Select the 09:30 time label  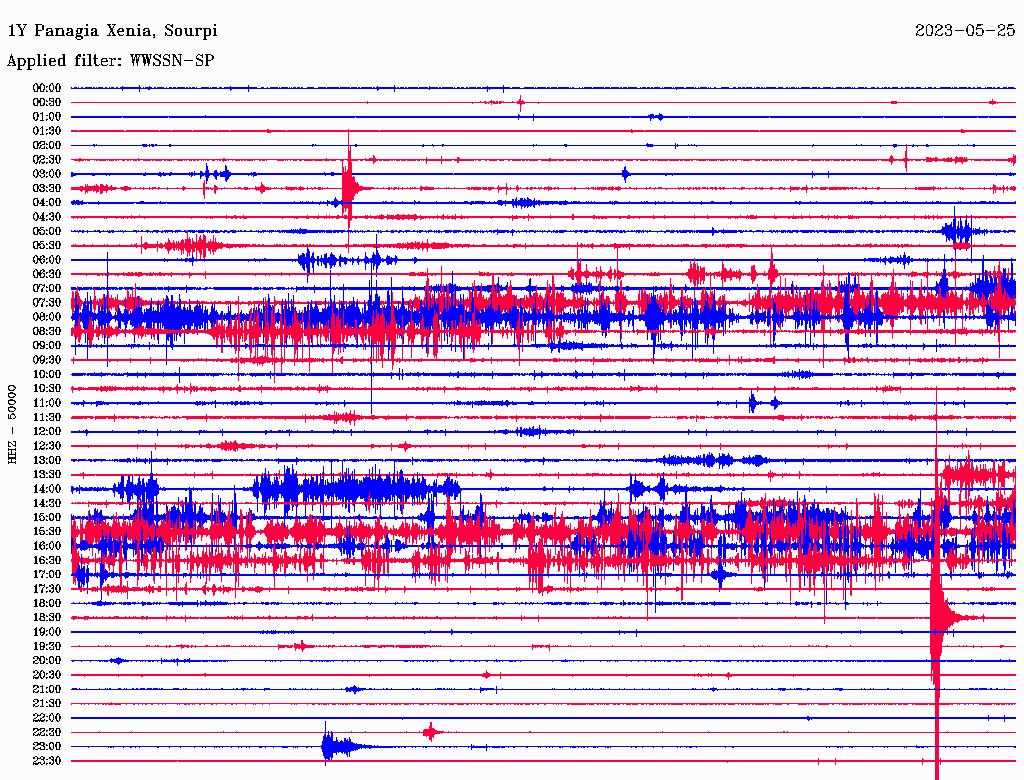point(47,360)
